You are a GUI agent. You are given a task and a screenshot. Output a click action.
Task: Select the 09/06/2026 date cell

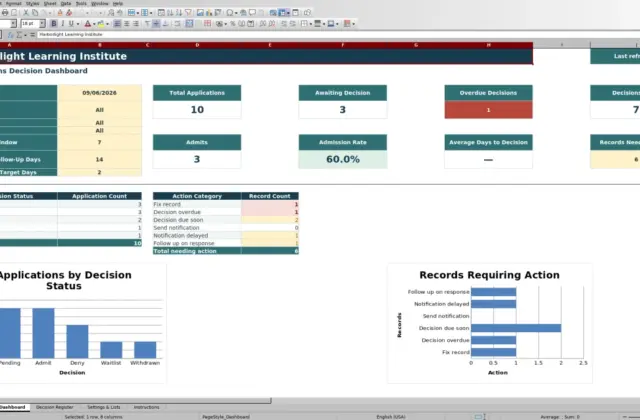pos(100,93)
